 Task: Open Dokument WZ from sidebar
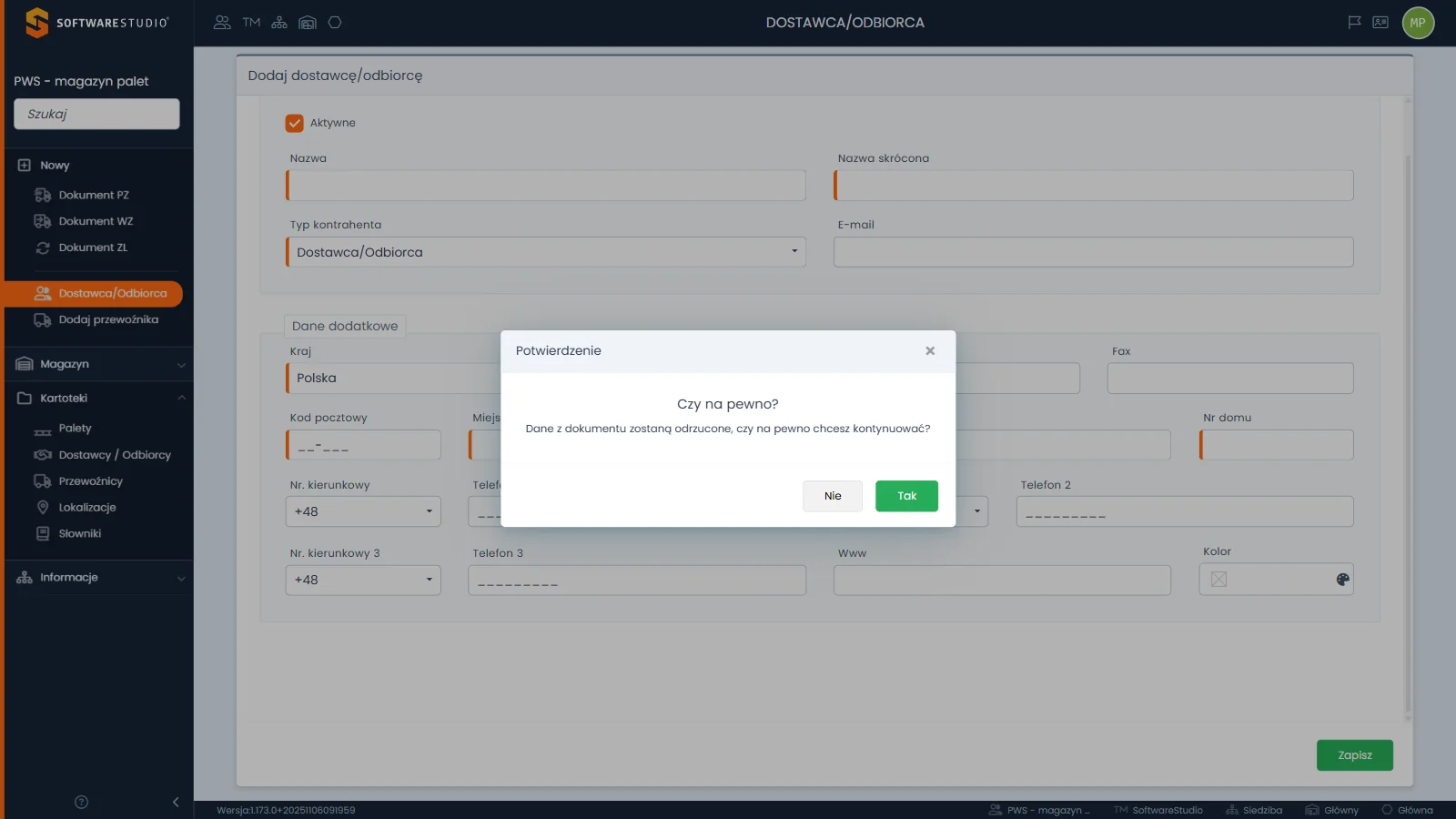95,221
